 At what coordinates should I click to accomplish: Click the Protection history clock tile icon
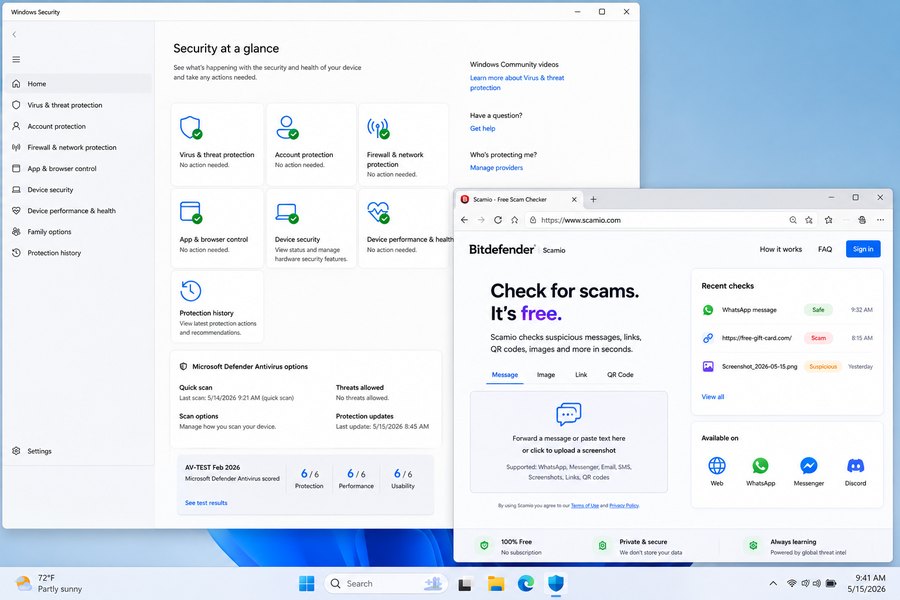(x=191, y=291)
